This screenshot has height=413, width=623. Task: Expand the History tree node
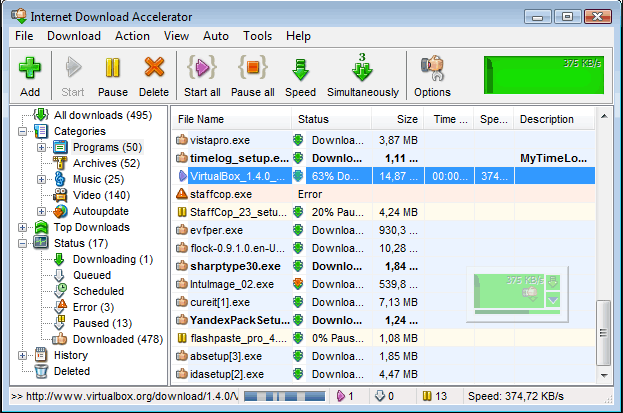(23, 355)
